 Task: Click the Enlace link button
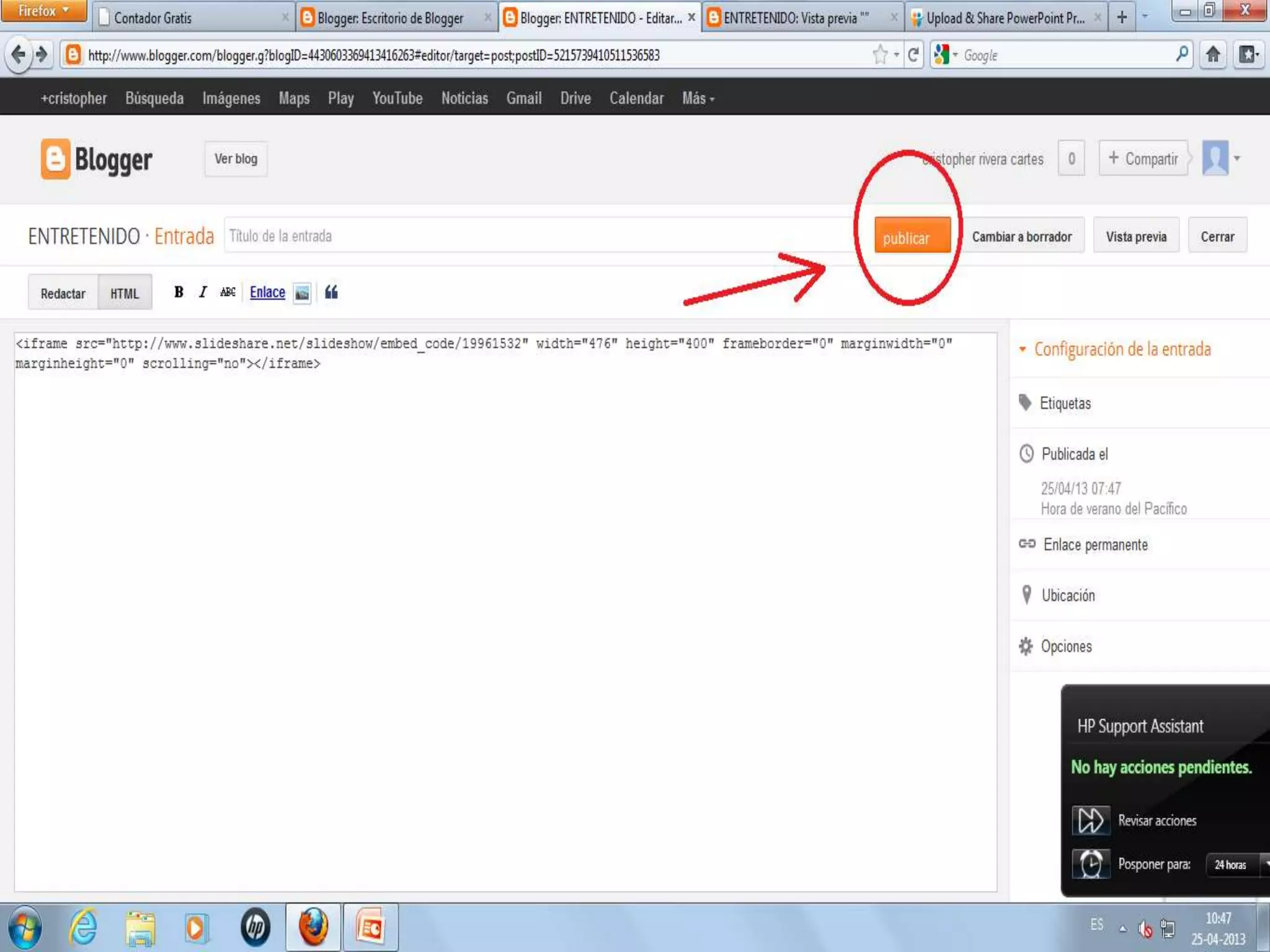pyautogui.click(x=267, y=292)
